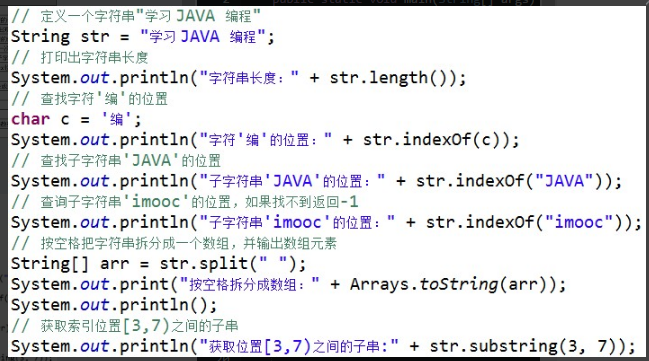Click the println line with str.indexOf("imooc")
The width and height of the screenshot is (649, 361).
coord(327,223)
